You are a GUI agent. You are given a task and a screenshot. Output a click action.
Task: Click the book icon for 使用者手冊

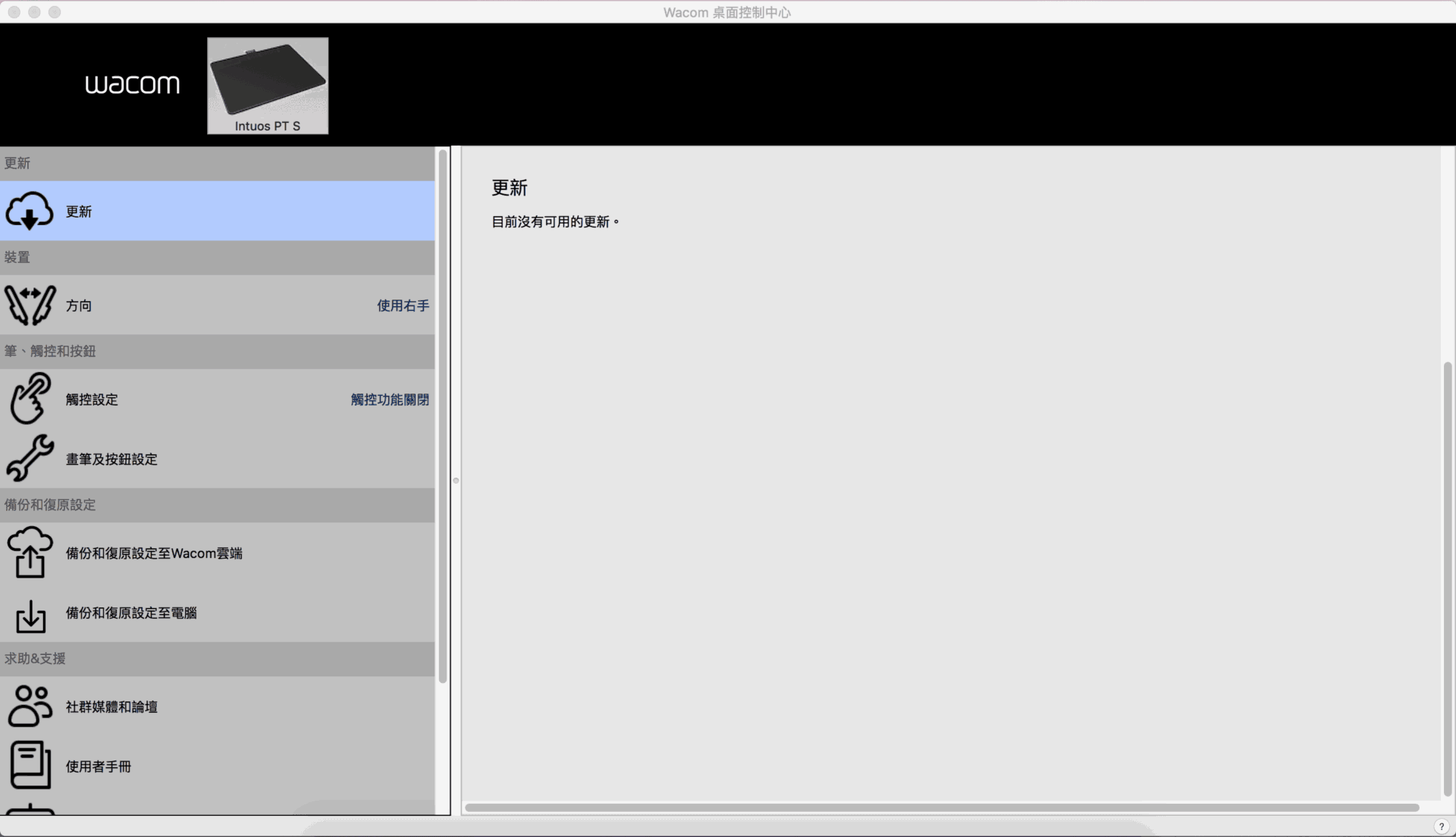pyautogui.click(x=30, y=765)
